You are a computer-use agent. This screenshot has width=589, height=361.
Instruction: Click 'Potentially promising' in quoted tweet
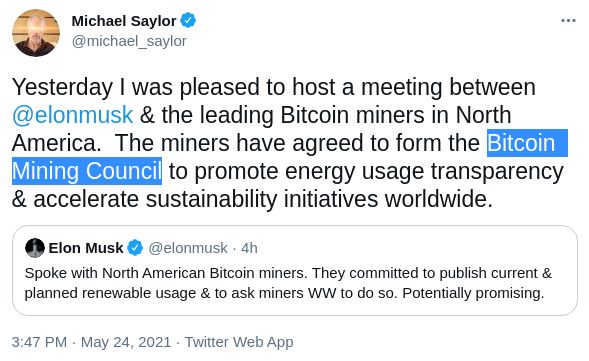473,293
